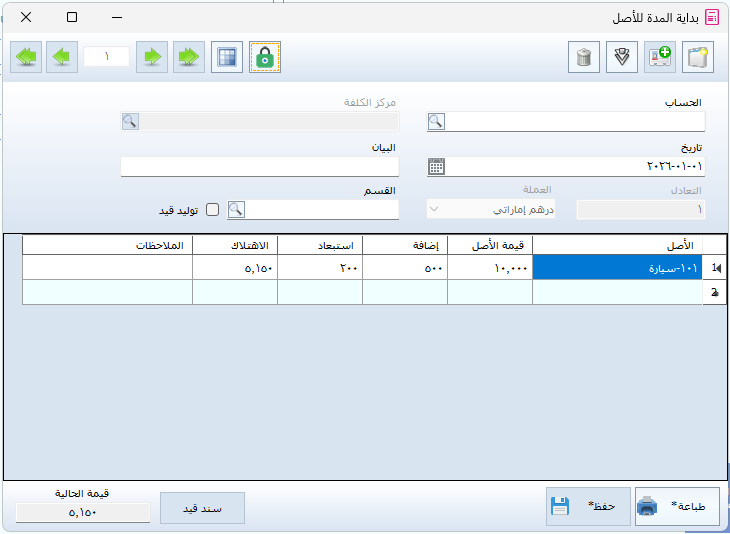Click the search icon in القسم field
This screenshot has width=730, height=534.
(x=237, y=210)
